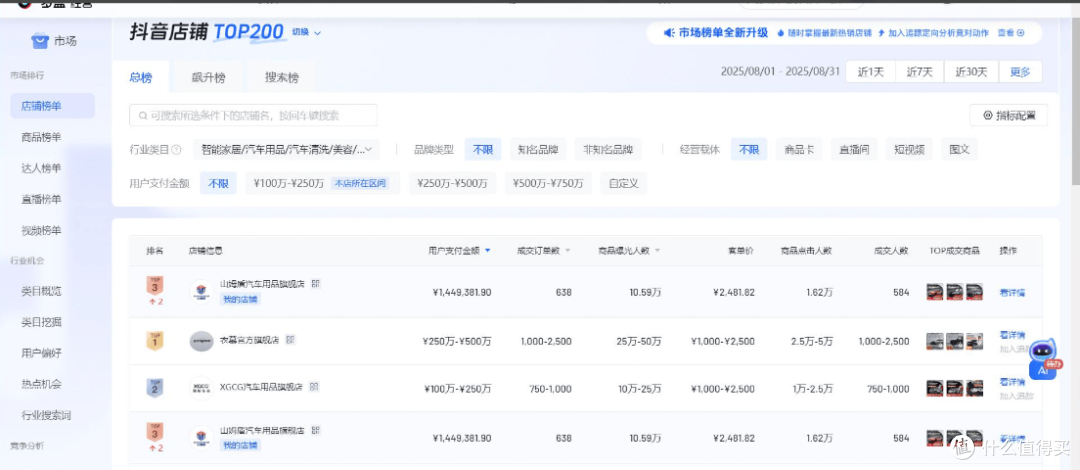Select 不限 under 品牌类型
This screenshot has height=470, width=1080.
point(483,150)
